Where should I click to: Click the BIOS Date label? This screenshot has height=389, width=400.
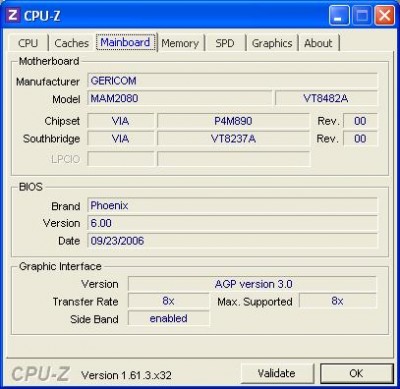[69, 241]
